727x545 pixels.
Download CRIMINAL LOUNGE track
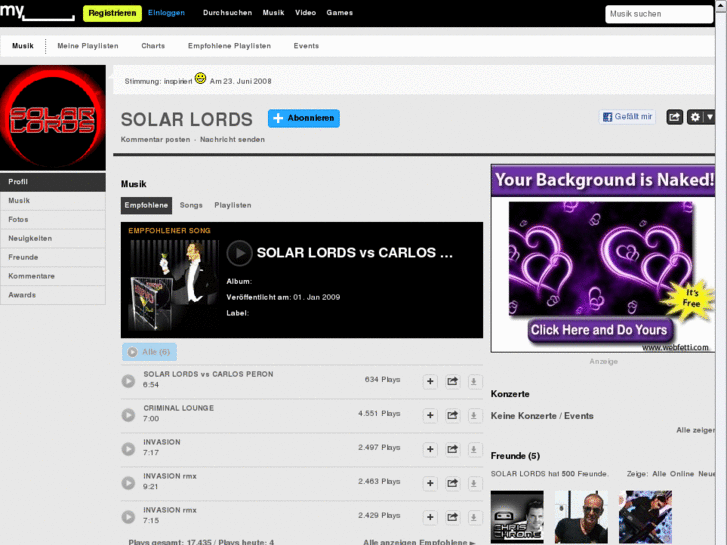pos(474,415)
